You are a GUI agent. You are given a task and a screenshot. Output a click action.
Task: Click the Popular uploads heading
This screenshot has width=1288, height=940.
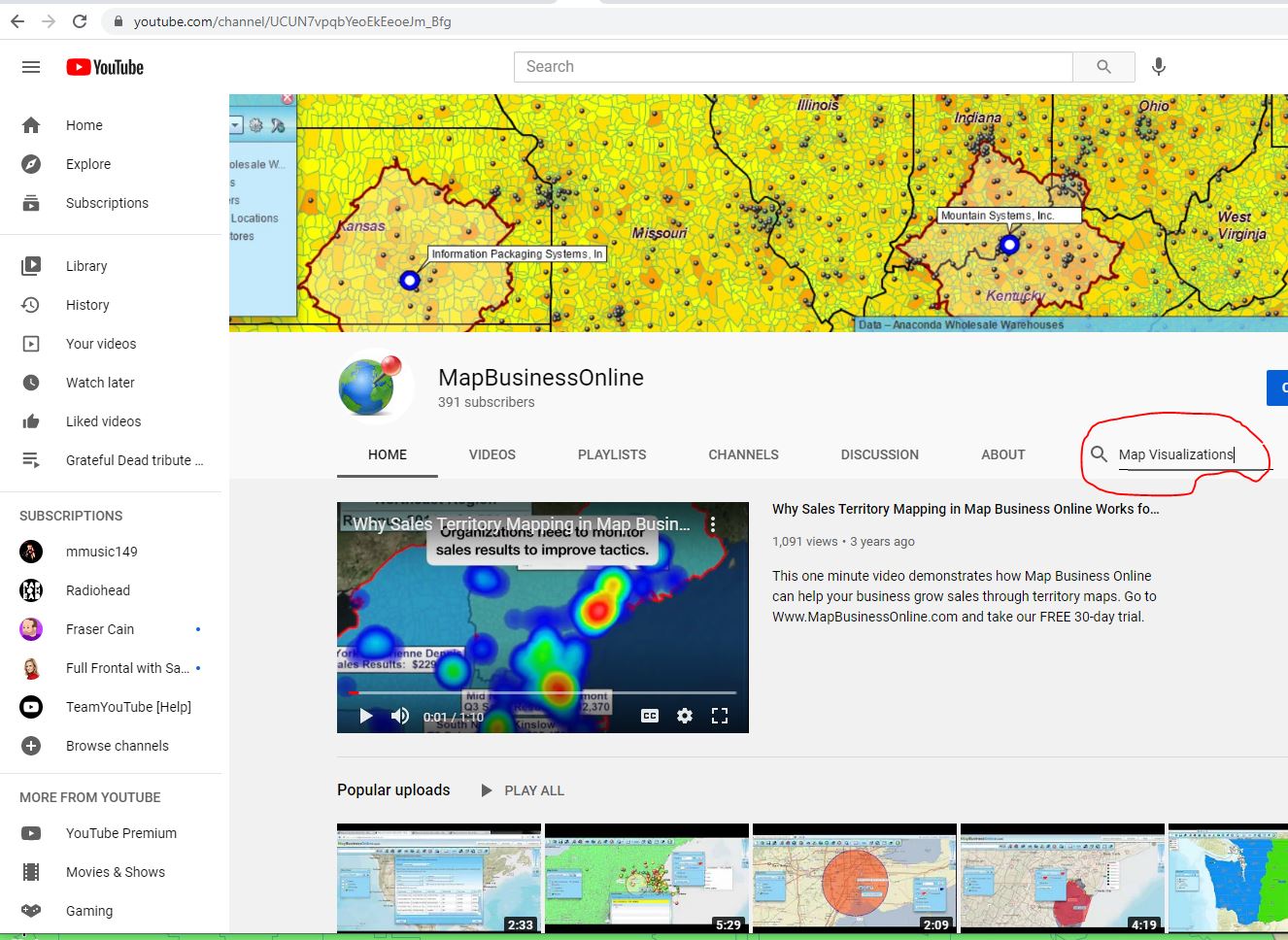393,790
